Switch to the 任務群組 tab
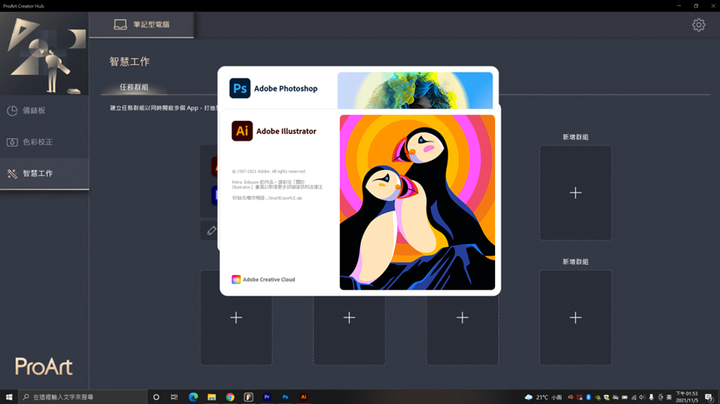Viewport: 720px width, 404px height. pyautogui.click(x=134, y=87)
